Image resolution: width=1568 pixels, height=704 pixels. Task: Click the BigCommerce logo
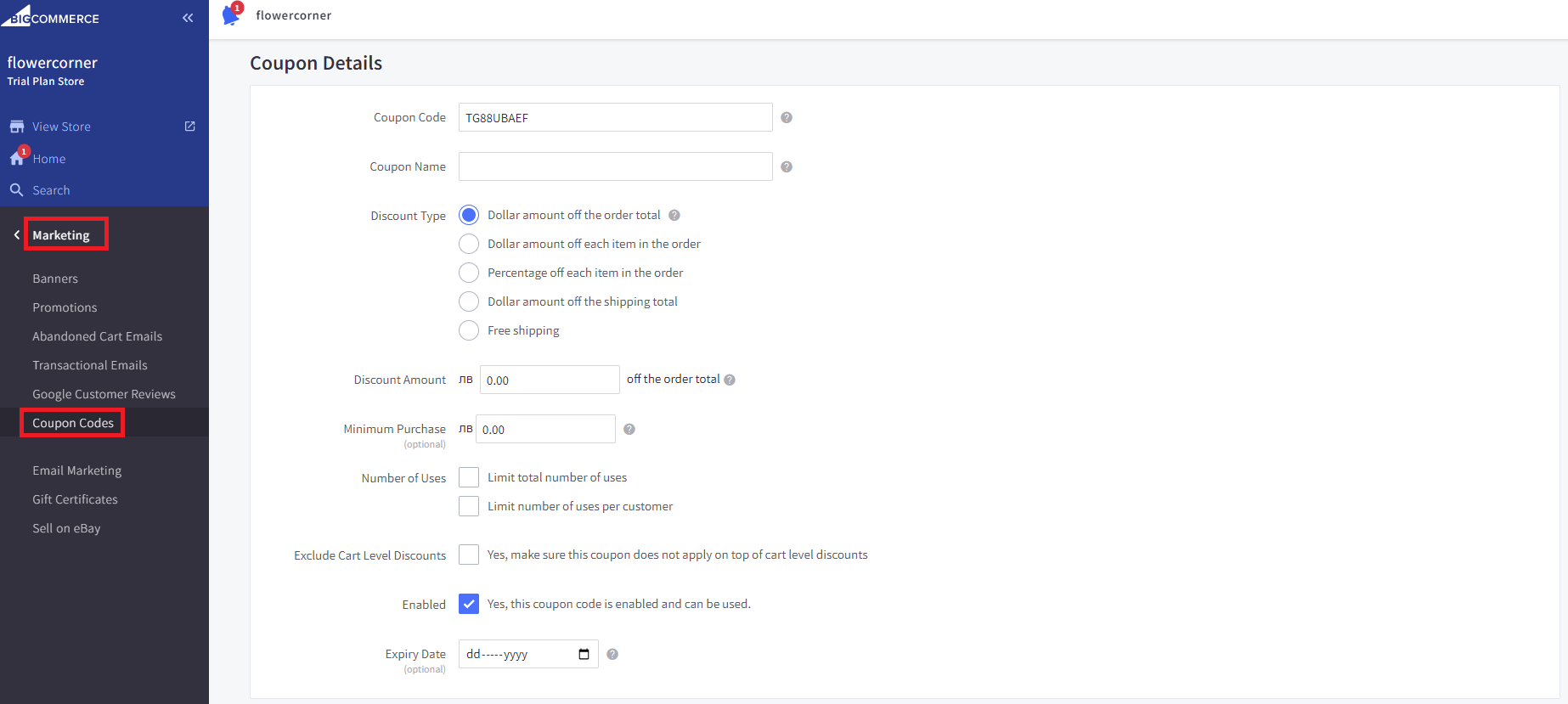(50, 16)
